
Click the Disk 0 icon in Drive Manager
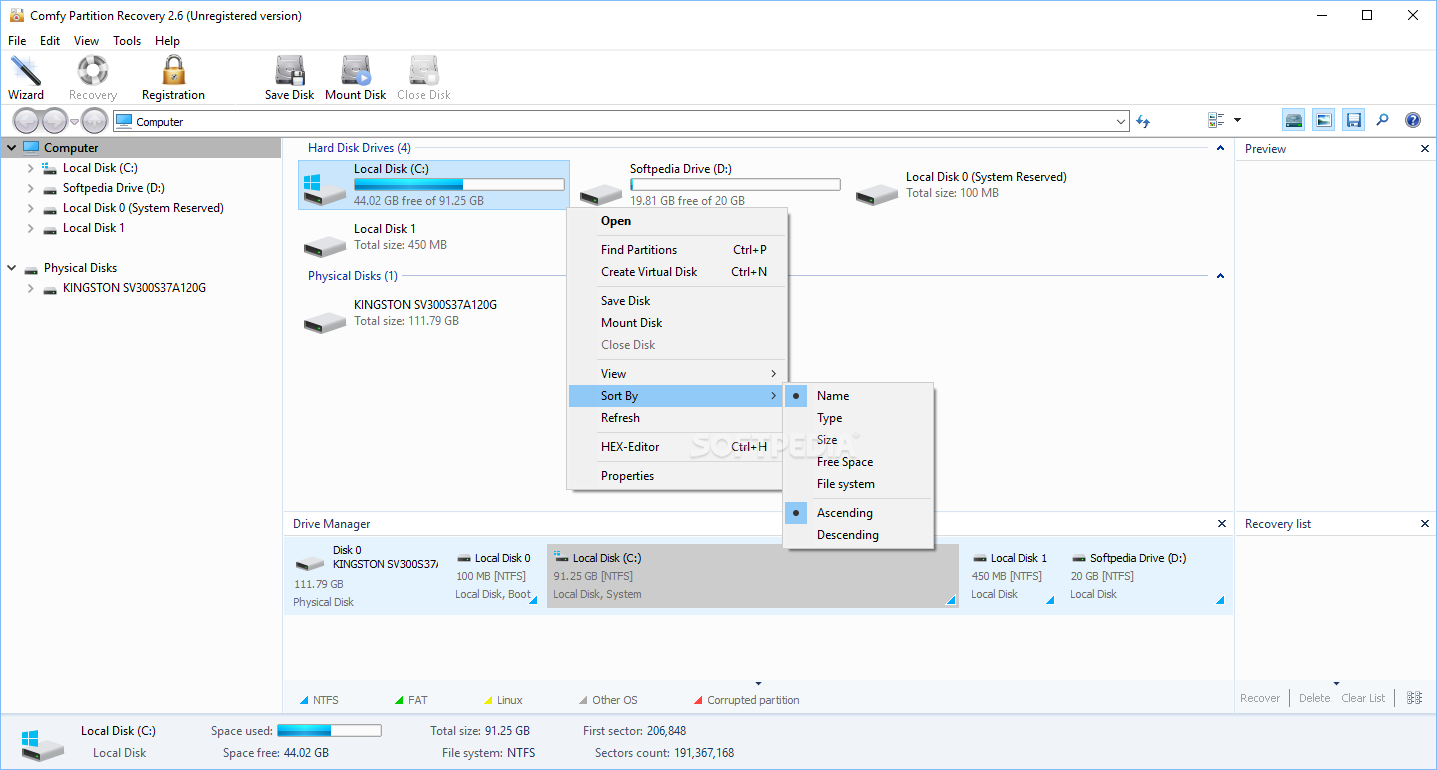pos(309,563)
